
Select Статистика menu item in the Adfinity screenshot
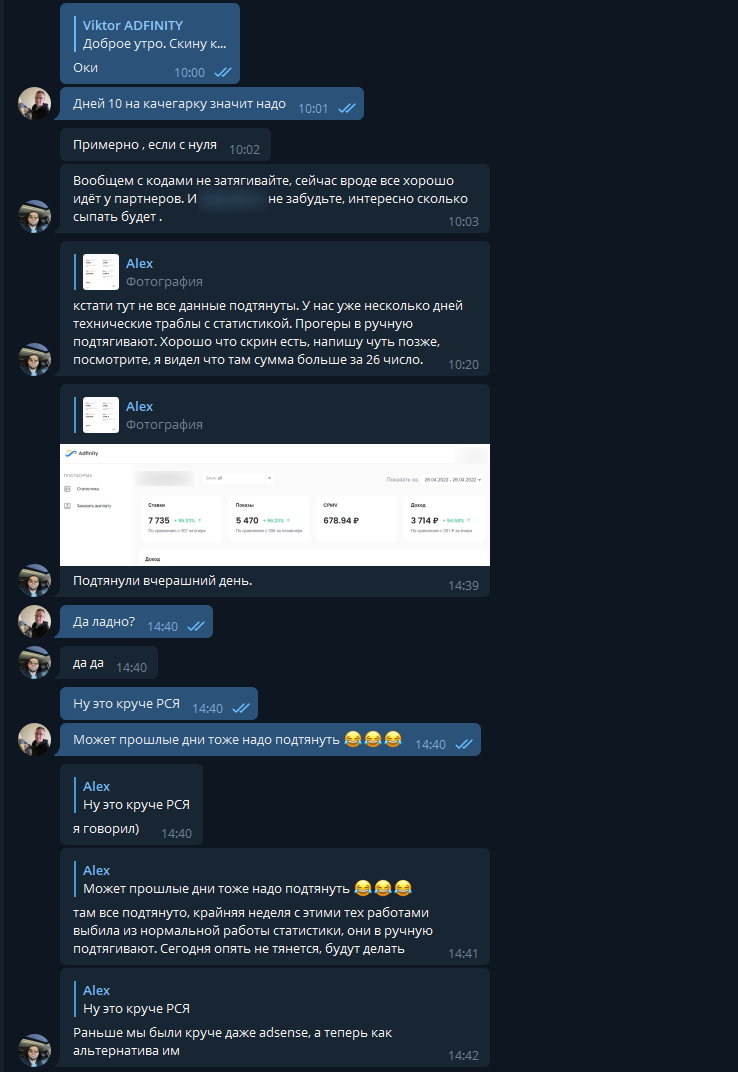(82, 489)
